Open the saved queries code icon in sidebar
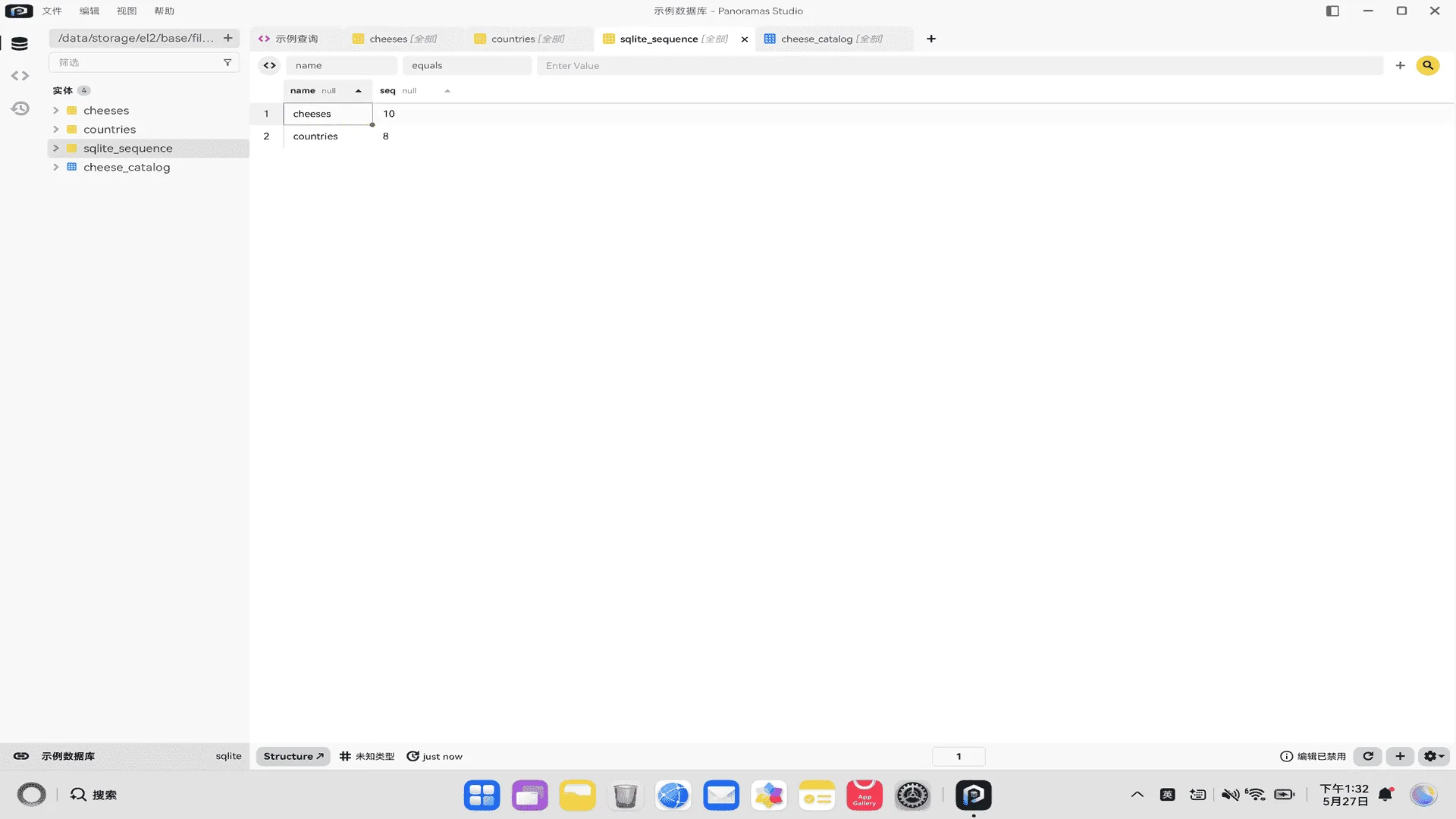Viewport: 1456px width, 819px height. point(20,76)
